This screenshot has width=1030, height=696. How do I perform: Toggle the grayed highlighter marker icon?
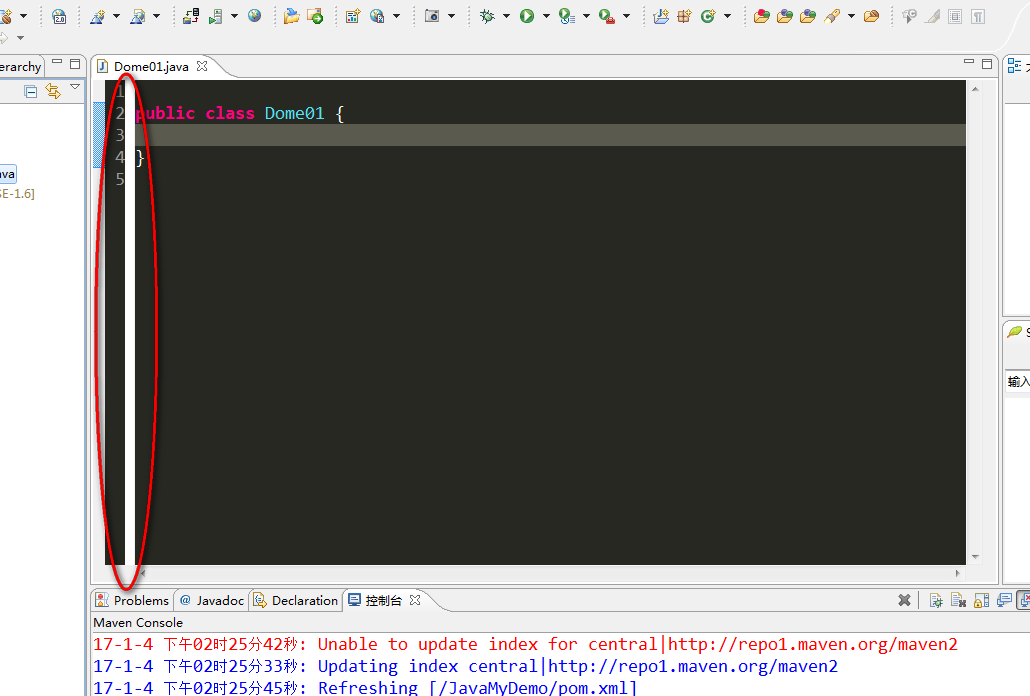pyautogui.click(x=932, y=16)
